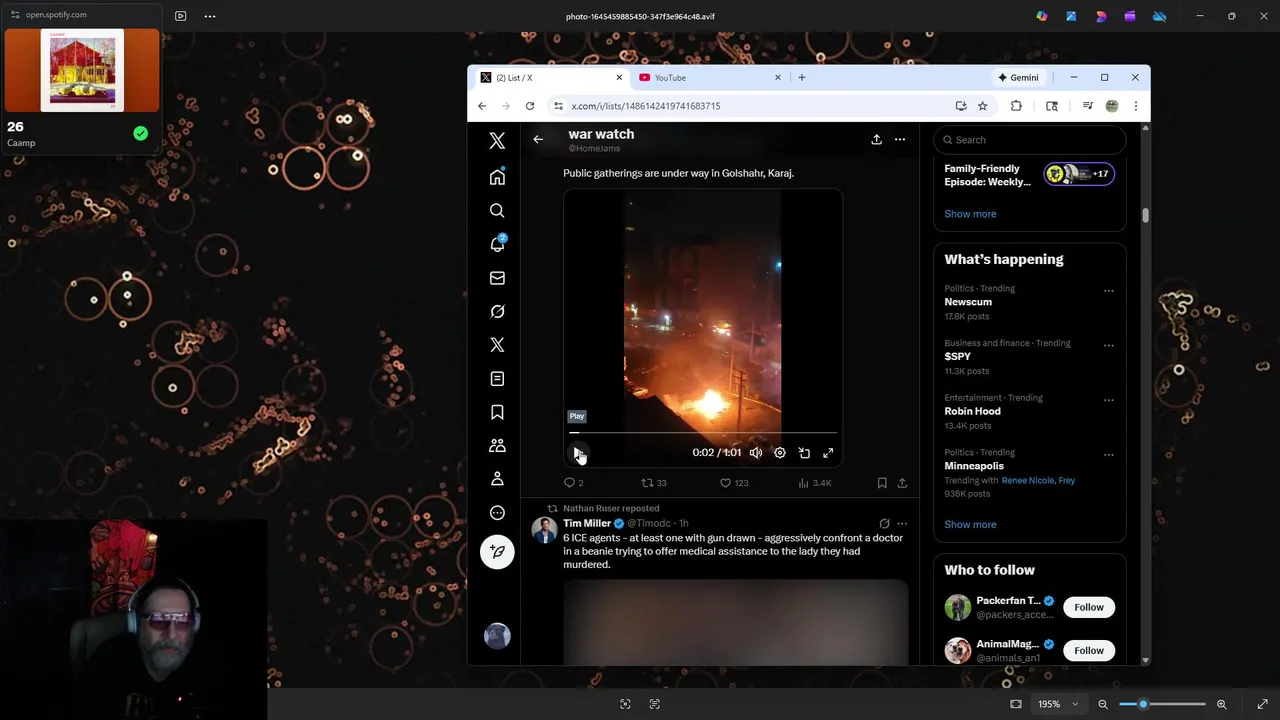The image size is (1280, 720).
Task: Click the Chrome address bar URL
Action: 646,106
